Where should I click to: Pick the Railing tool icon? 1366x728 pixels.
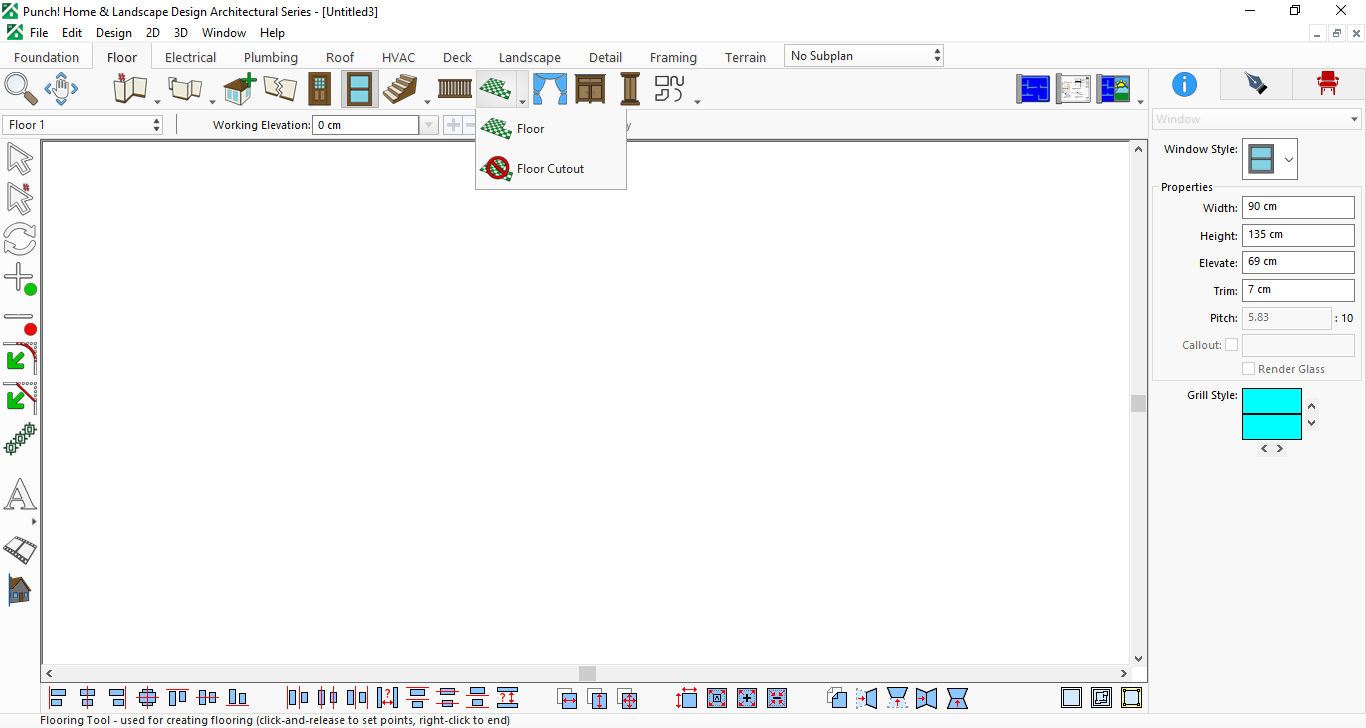coord(455,89)
